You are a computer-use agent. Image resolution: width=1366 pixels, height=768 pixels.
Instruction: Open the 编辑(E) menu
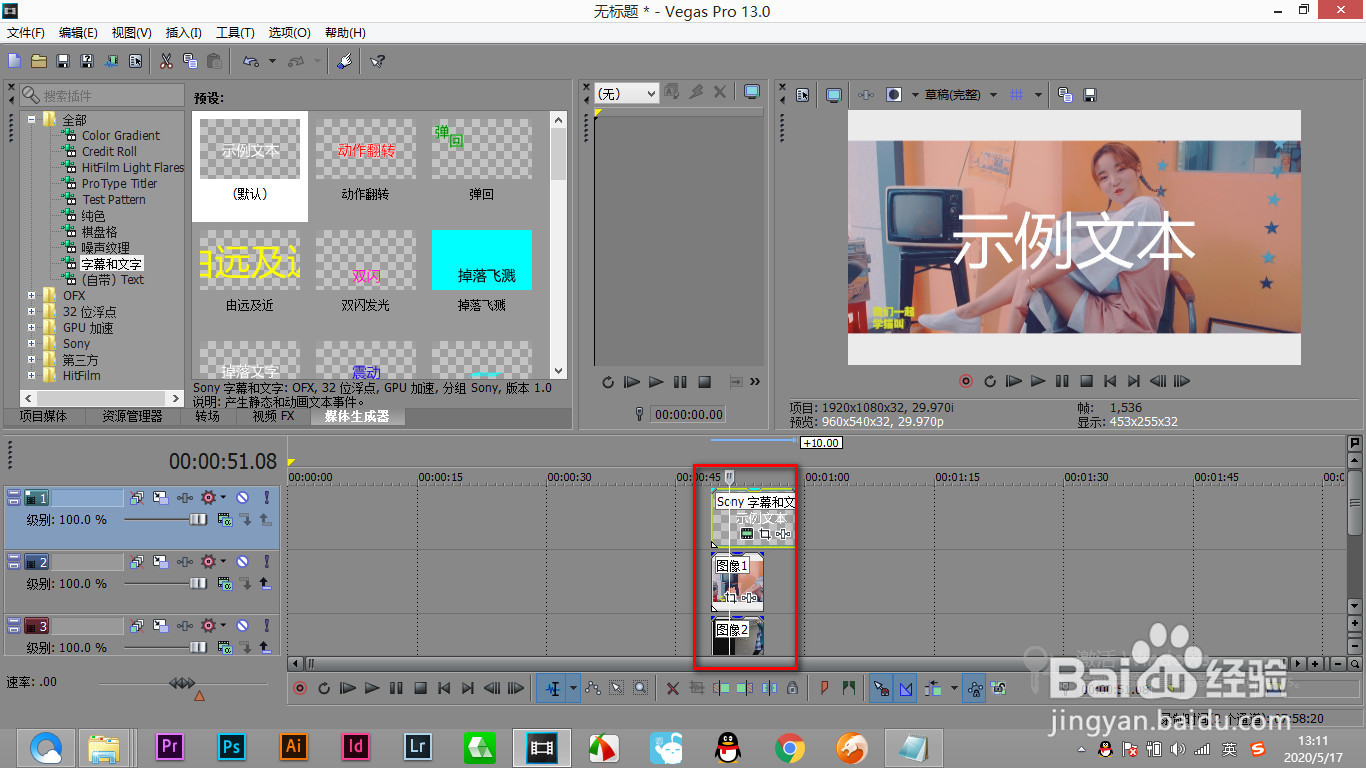[78, 33]
